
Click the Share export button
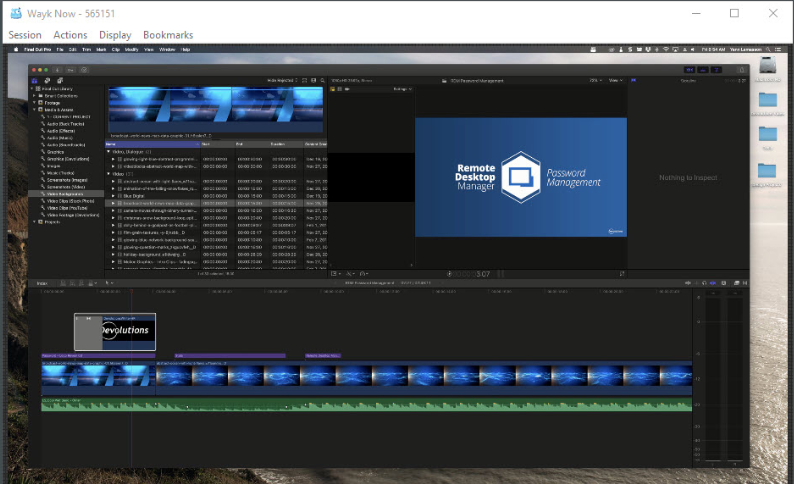tap(742, 70)
